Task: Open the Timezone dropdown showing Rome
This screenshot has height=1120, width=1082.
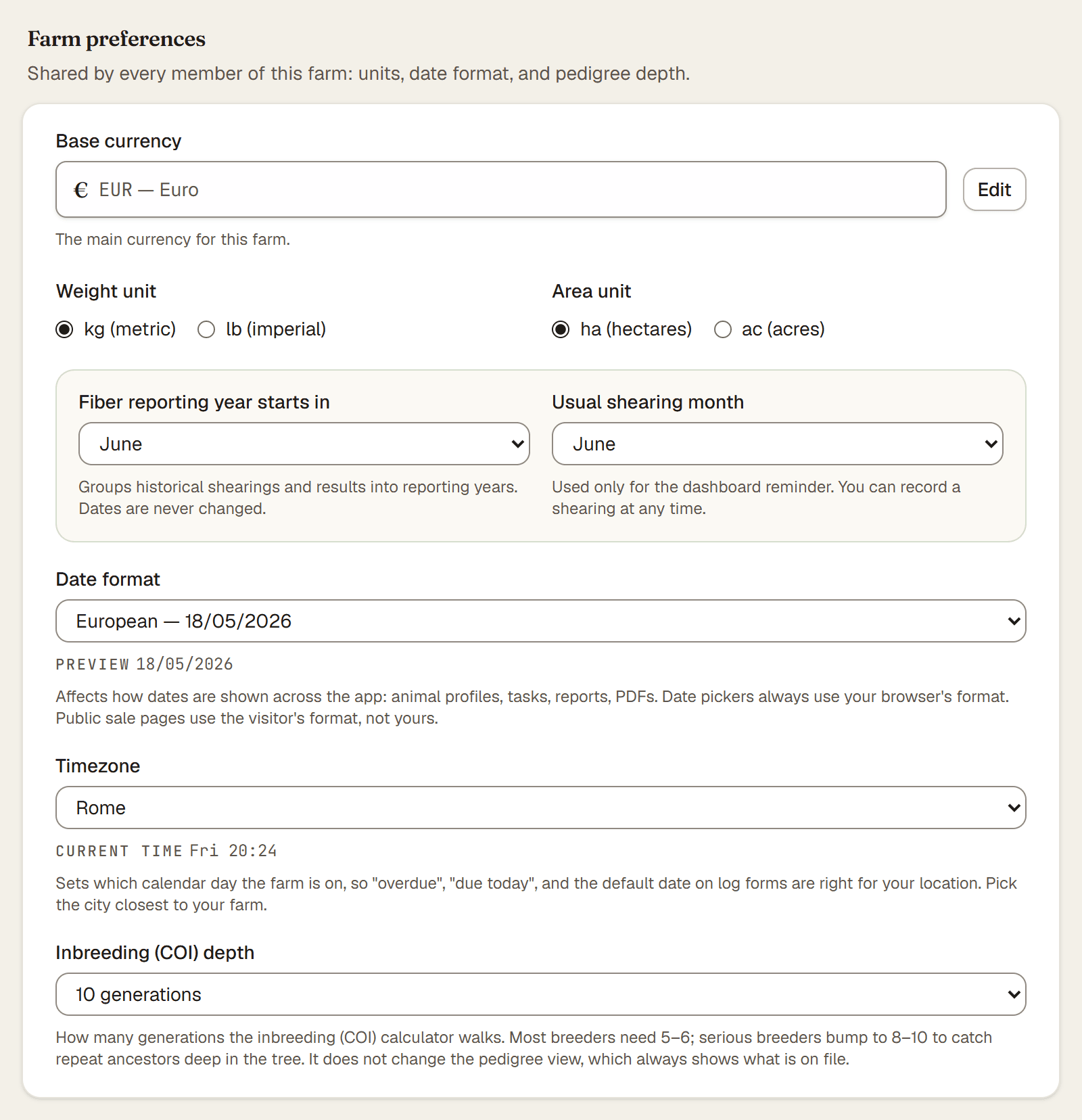Action: click(x=541, y=808)
